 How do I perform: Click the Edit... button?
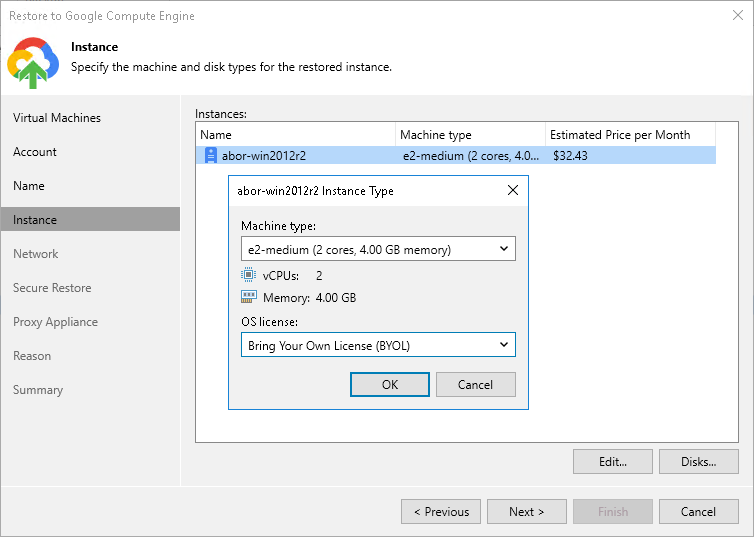click(613, 462)
